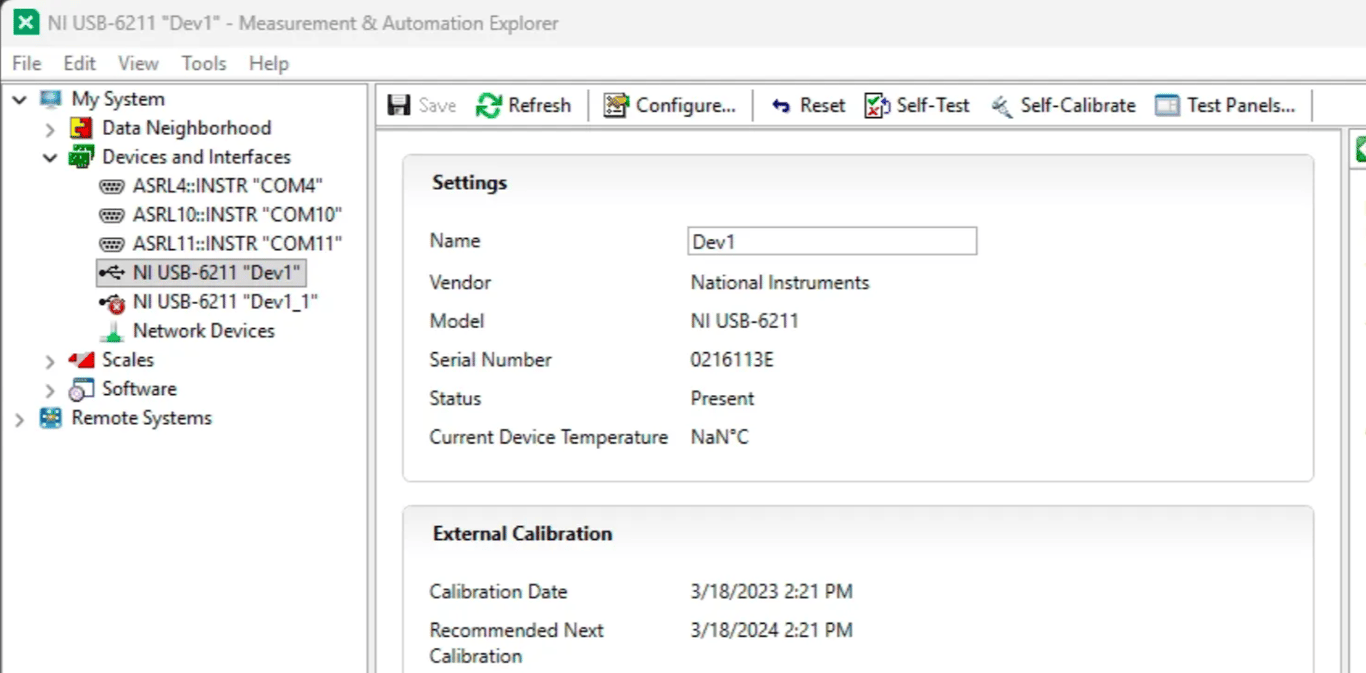Select the Network Devices tree item
The image size is (1366, 673).
(x=203, y=331)
